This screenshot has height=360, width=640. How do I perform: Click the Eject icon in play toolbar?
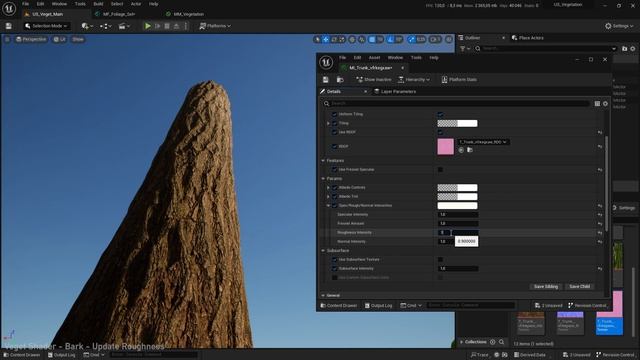176,26
